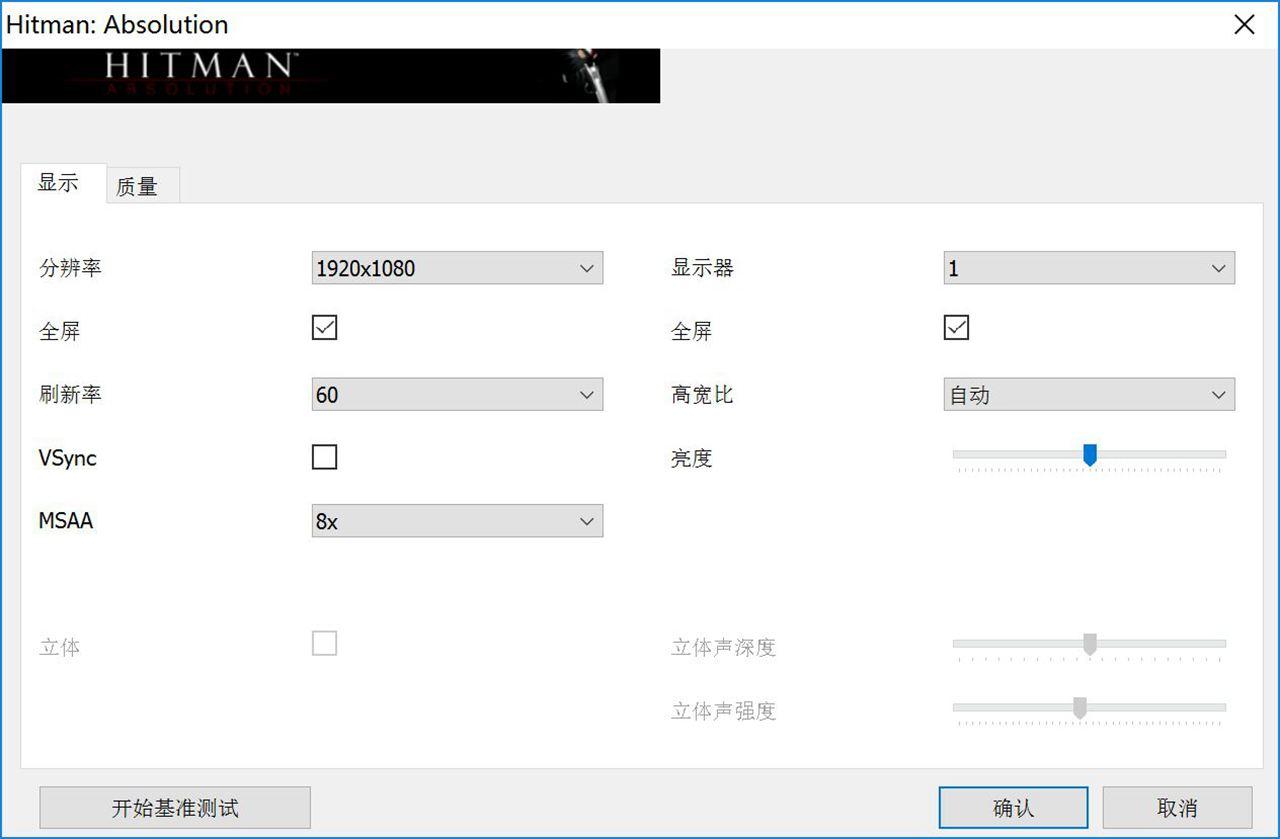The width and height of the screenshot is (1280, 839).
Task: Cancel with the 取消 button
Action: (x=1177, y=808)
